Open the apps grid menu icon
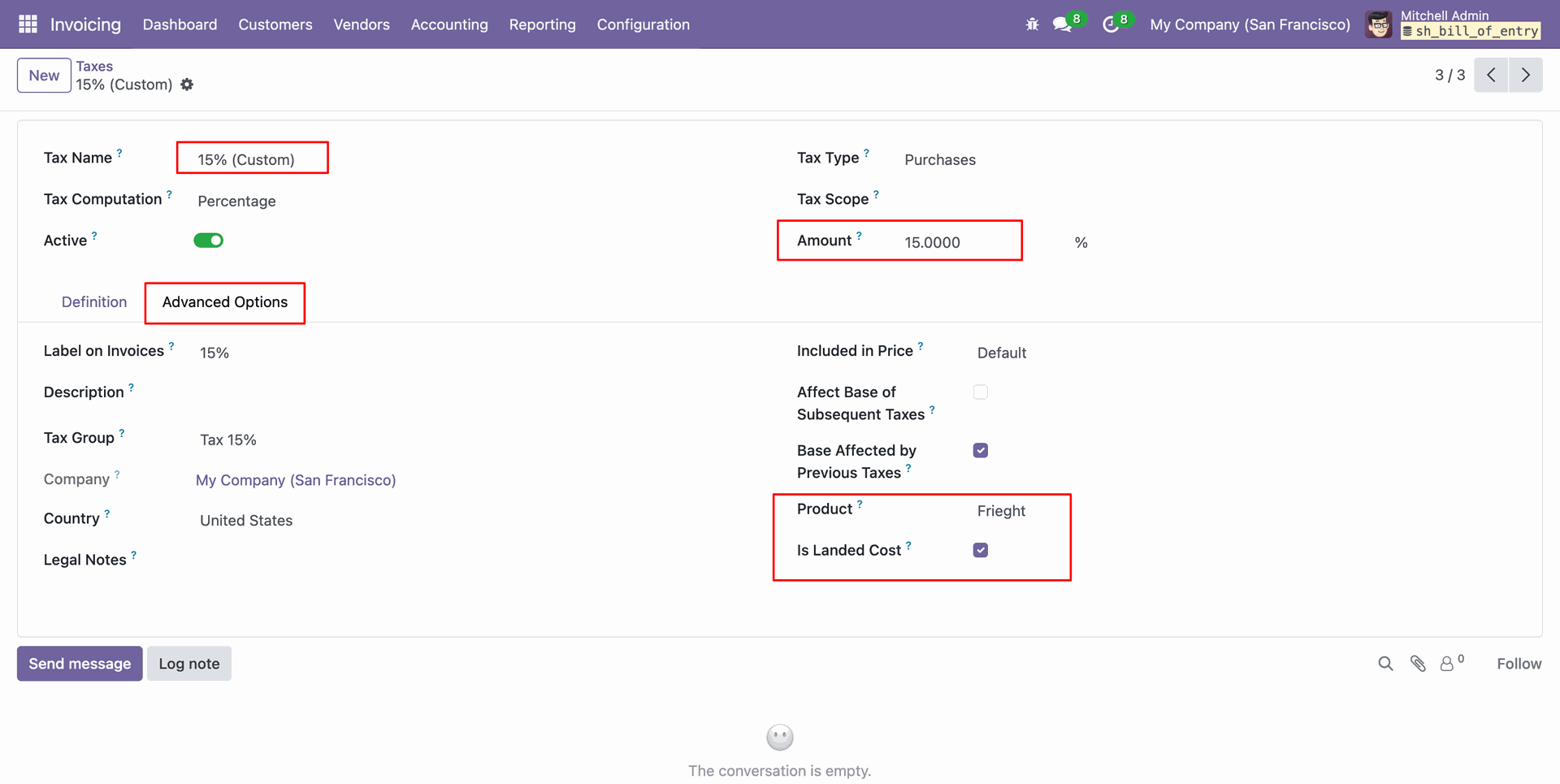This screenshot has width=1560, height=784. 28,24
